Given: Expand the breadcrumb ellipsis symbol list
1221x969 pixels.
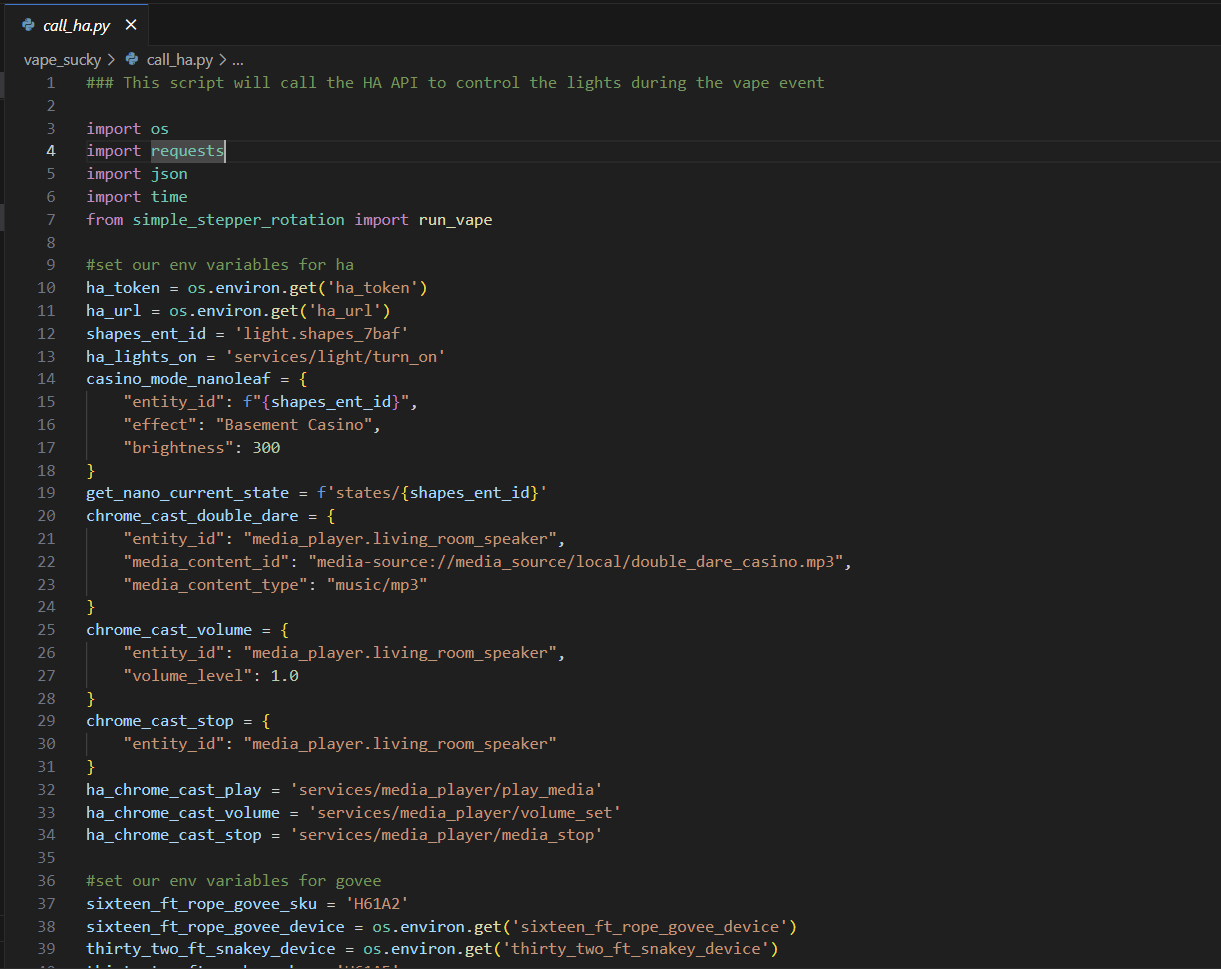Looking at the screenshot, I should 238,60.
